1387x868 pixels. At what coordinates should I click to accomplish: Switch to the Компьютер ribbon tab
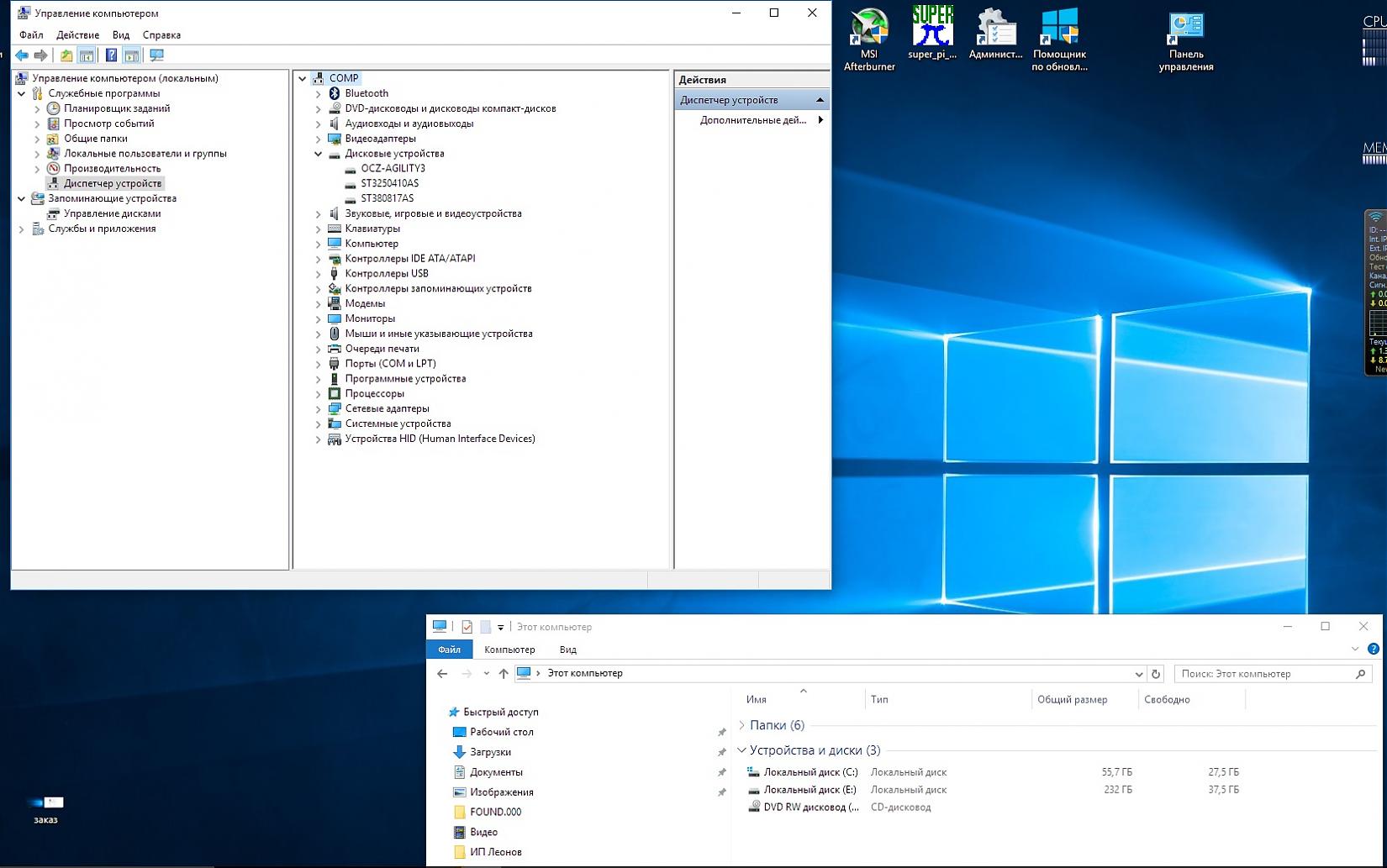pyautogui.click(x=509, y=650)
